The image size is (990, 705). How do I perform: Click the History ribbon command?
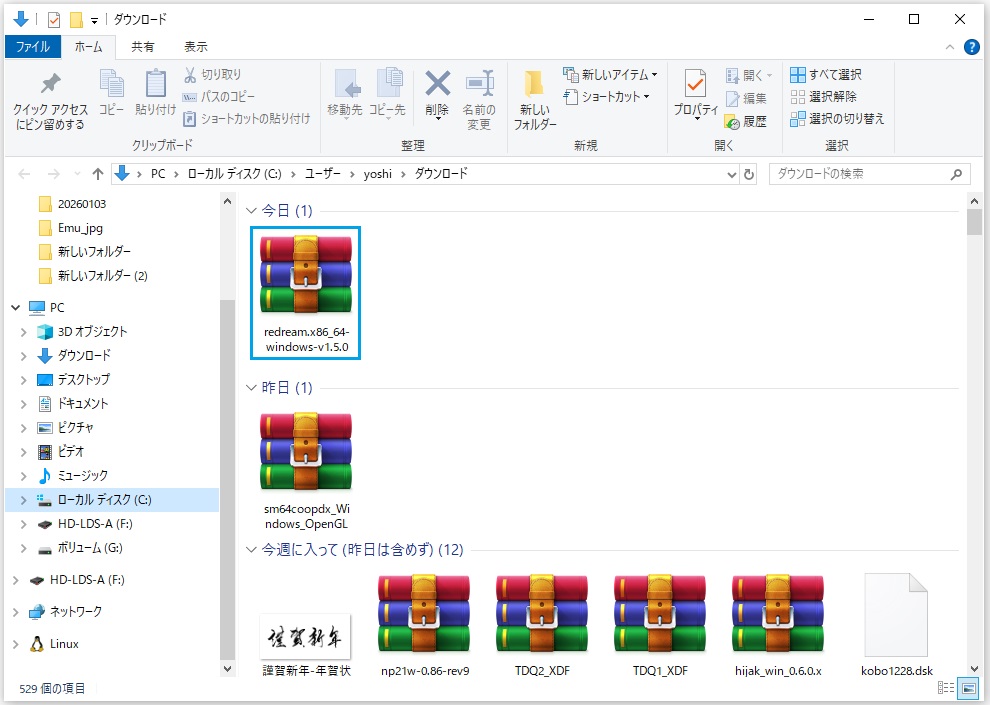point(746,121)
